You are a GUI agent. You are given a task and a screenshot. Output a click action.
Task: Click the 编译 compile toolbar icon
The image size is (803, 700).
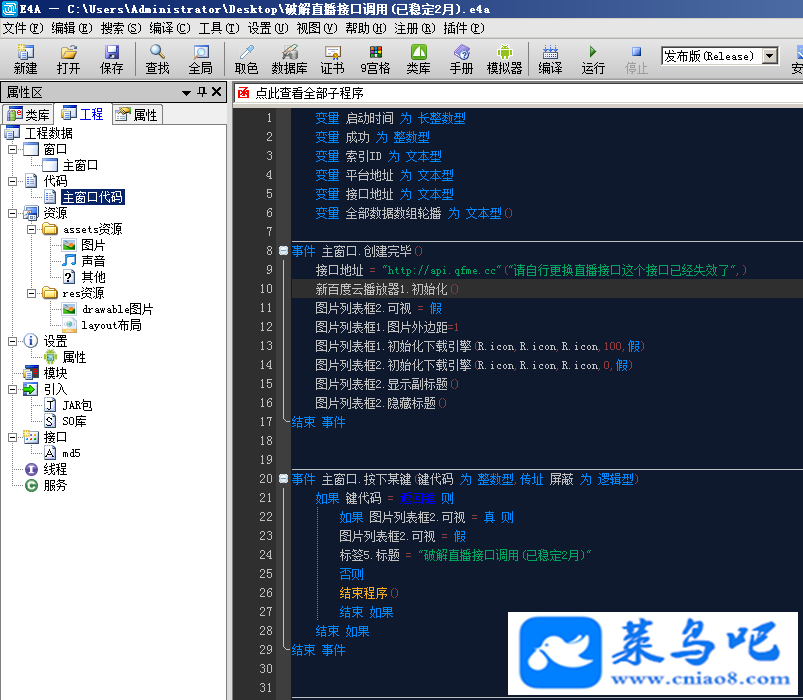[551, 59]
